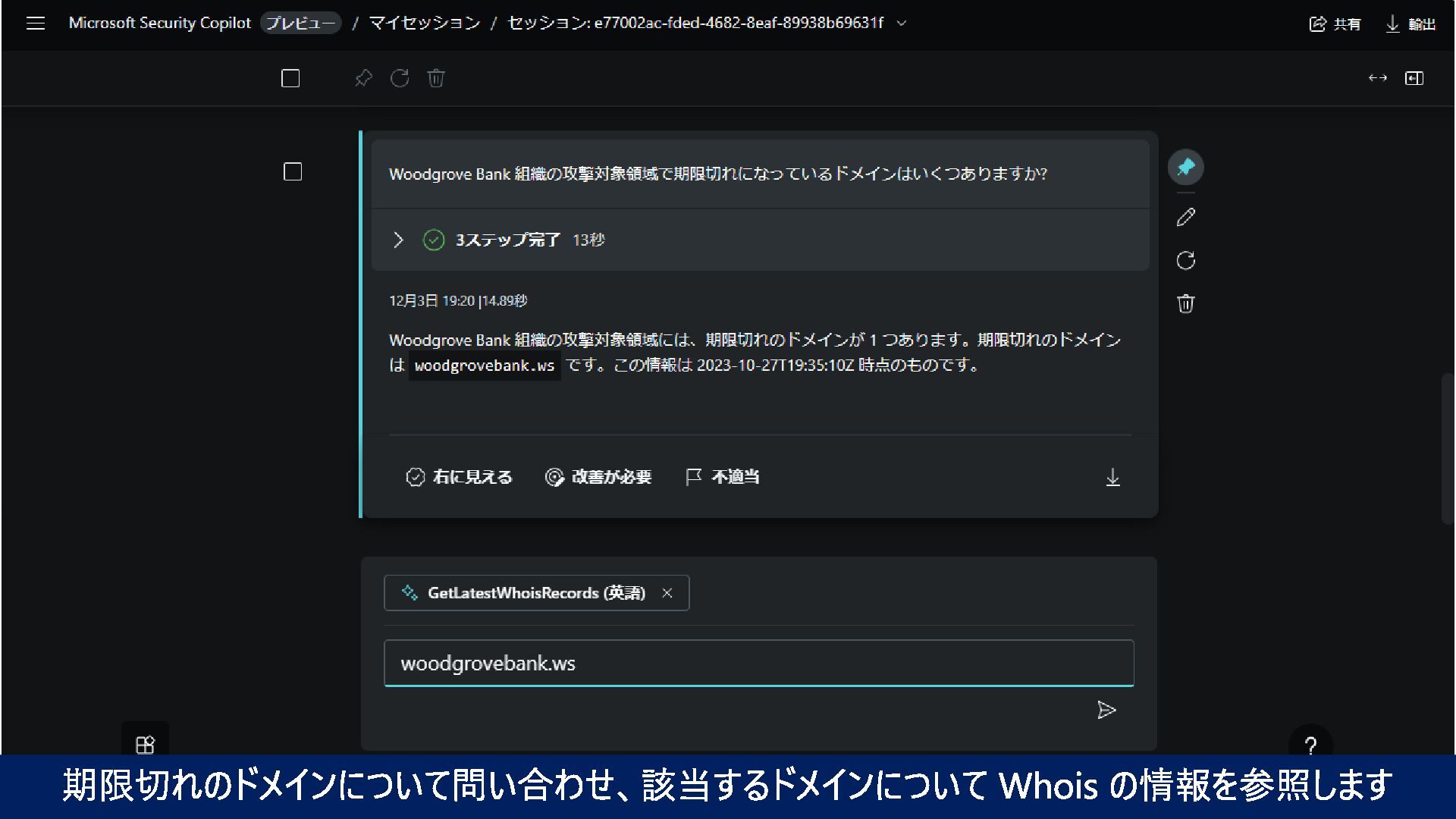Image resolution: width=1456 pixels, height=819 pixels.
Task: Click the 共有 share button
Action: pos(1335,24)
